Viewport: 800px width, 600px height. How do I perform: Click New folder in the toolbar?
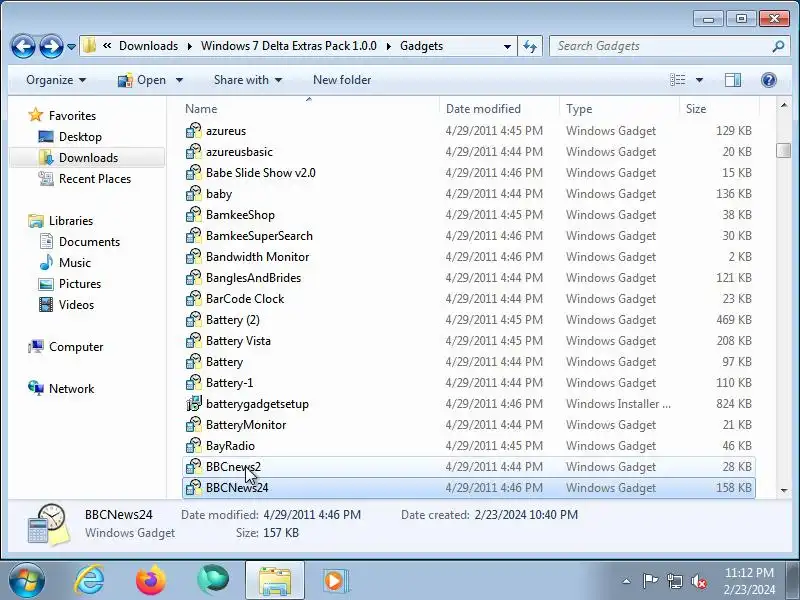coord(342,80)
